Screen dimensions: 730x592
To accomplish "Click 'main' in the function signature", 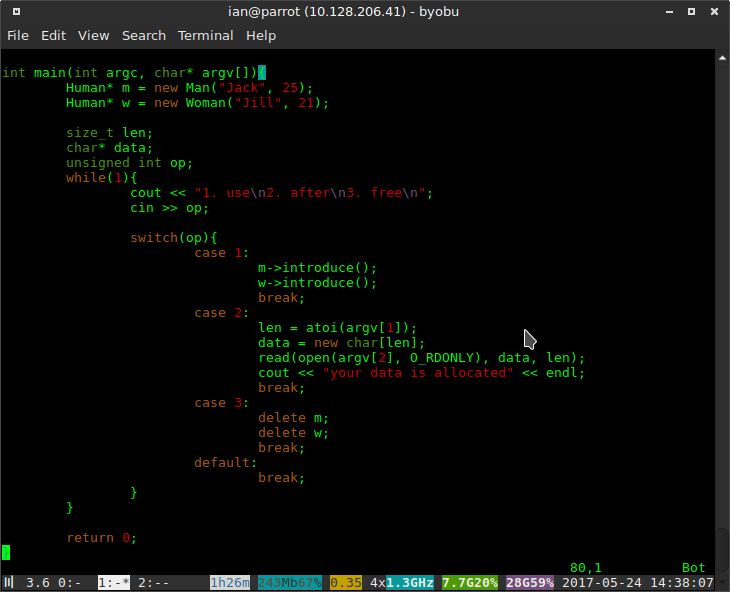I will (50, 73).
